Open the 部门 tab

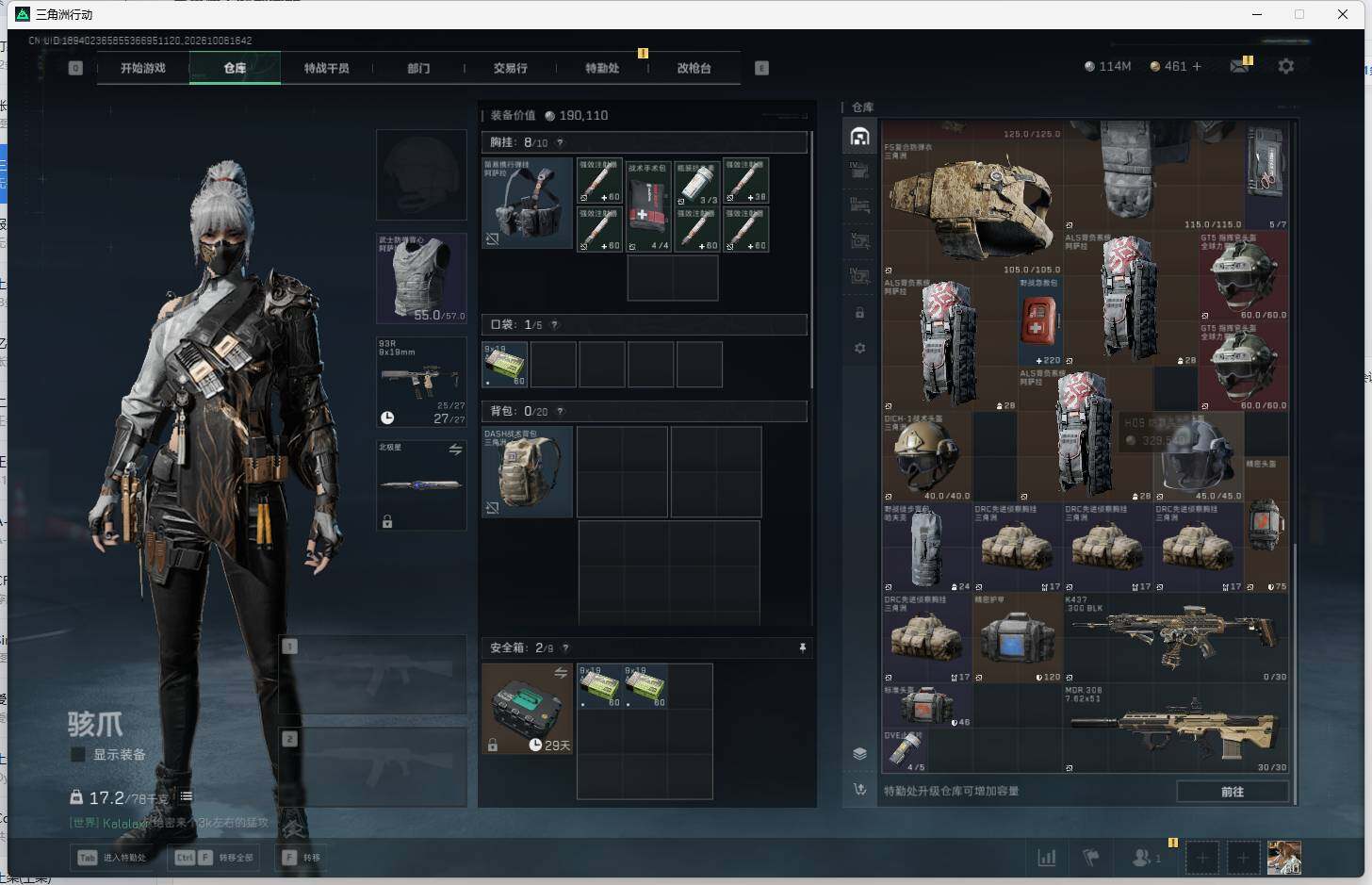(418, 68)
